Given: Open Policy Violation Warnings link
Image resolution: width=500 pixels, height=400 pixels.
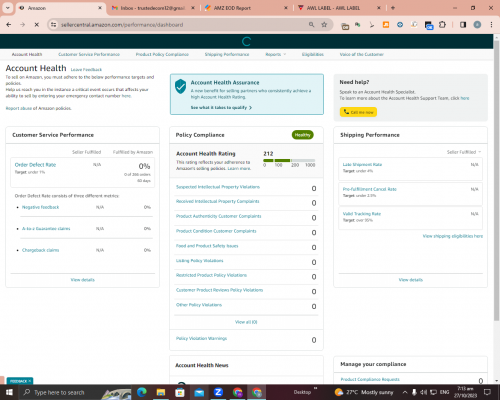Looking at the screenshot, I should pos(201,338).
